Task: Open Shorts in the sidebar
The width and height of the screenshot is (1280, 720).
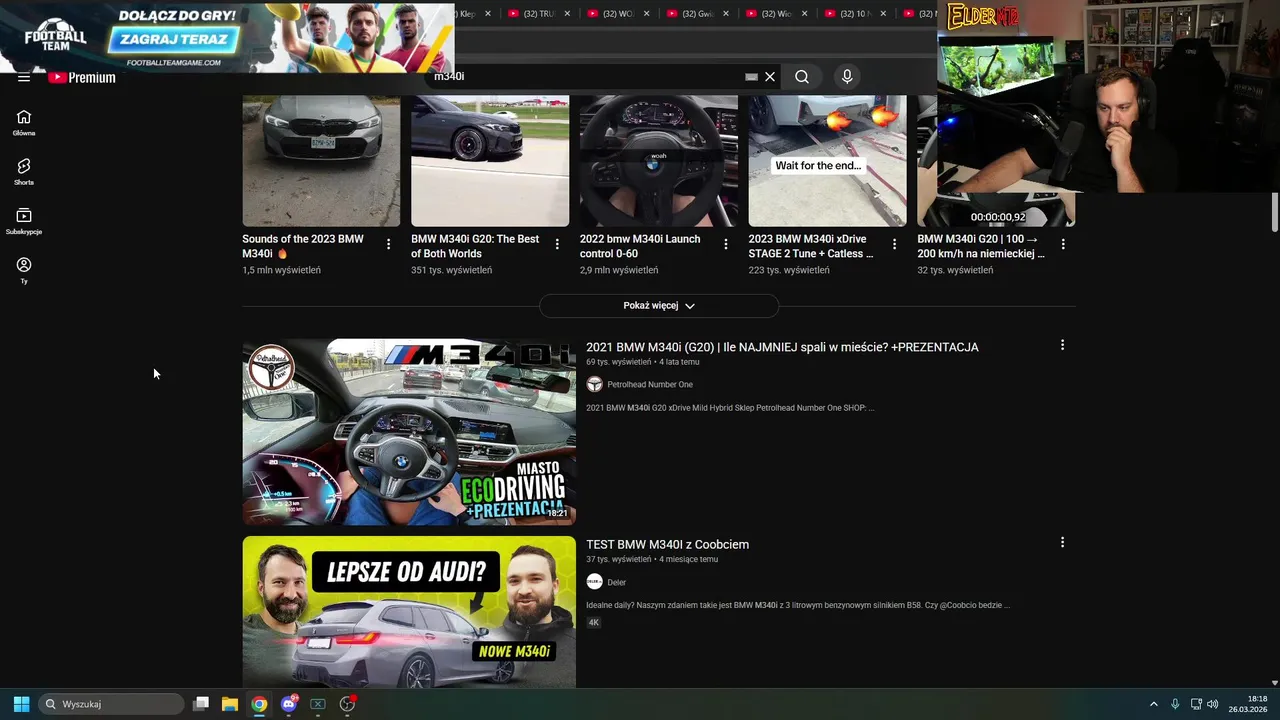Action: coord(24,172)
